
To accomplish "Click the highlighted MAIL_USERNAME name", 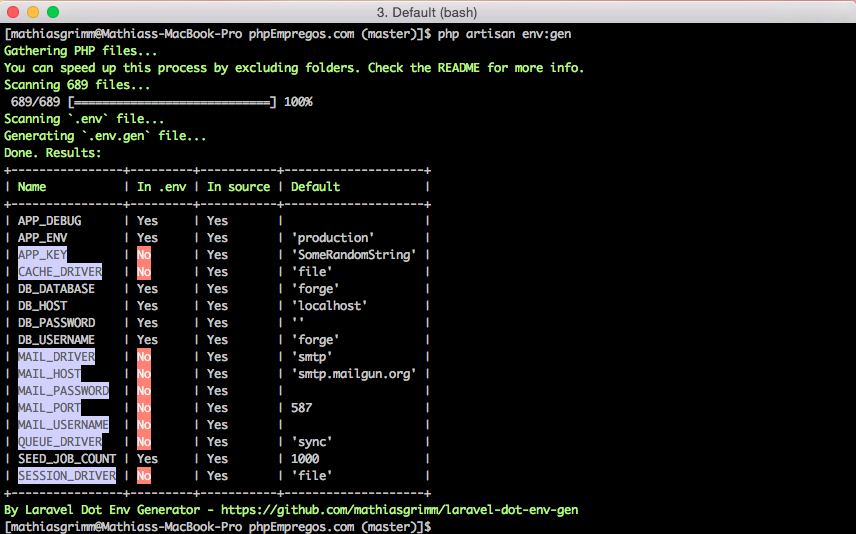I will (63, 424).
